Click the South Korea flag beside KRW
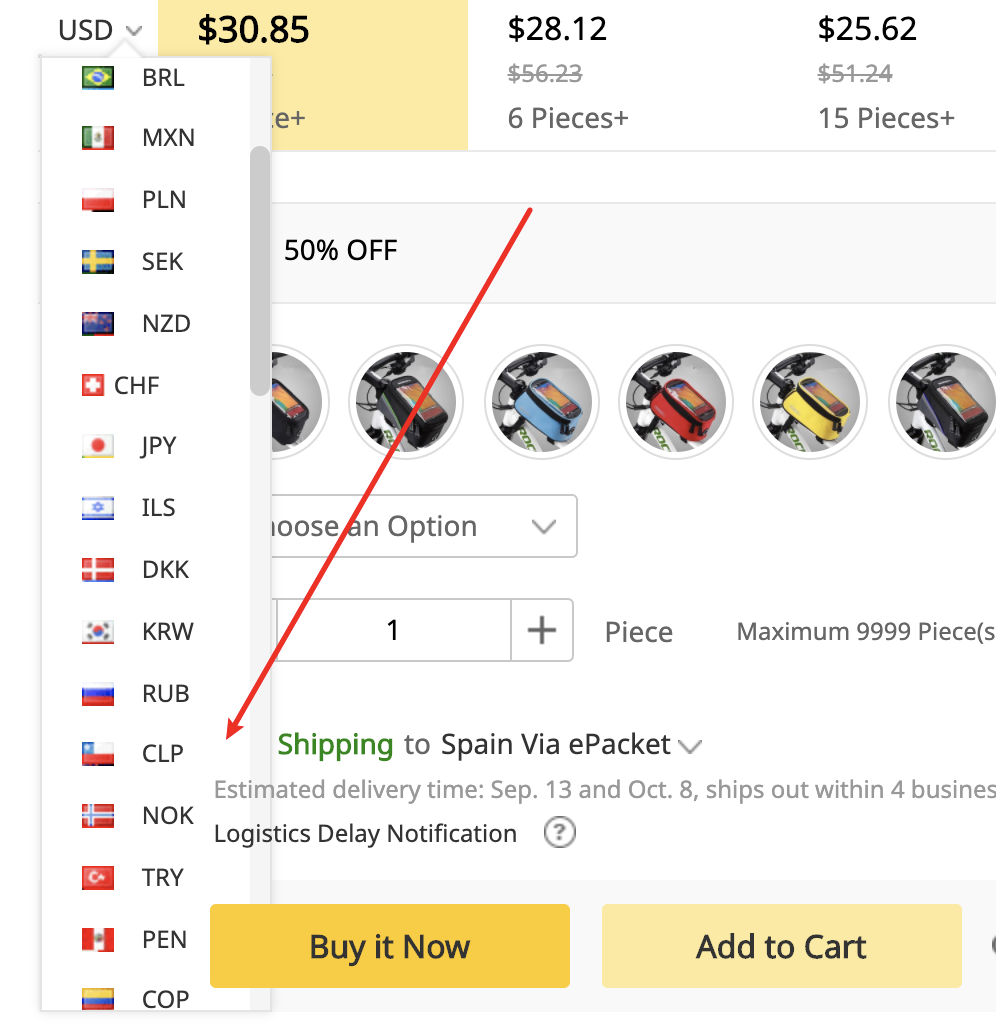The width and height of the screenshot is (996, 1032). (x=97, y=632)
